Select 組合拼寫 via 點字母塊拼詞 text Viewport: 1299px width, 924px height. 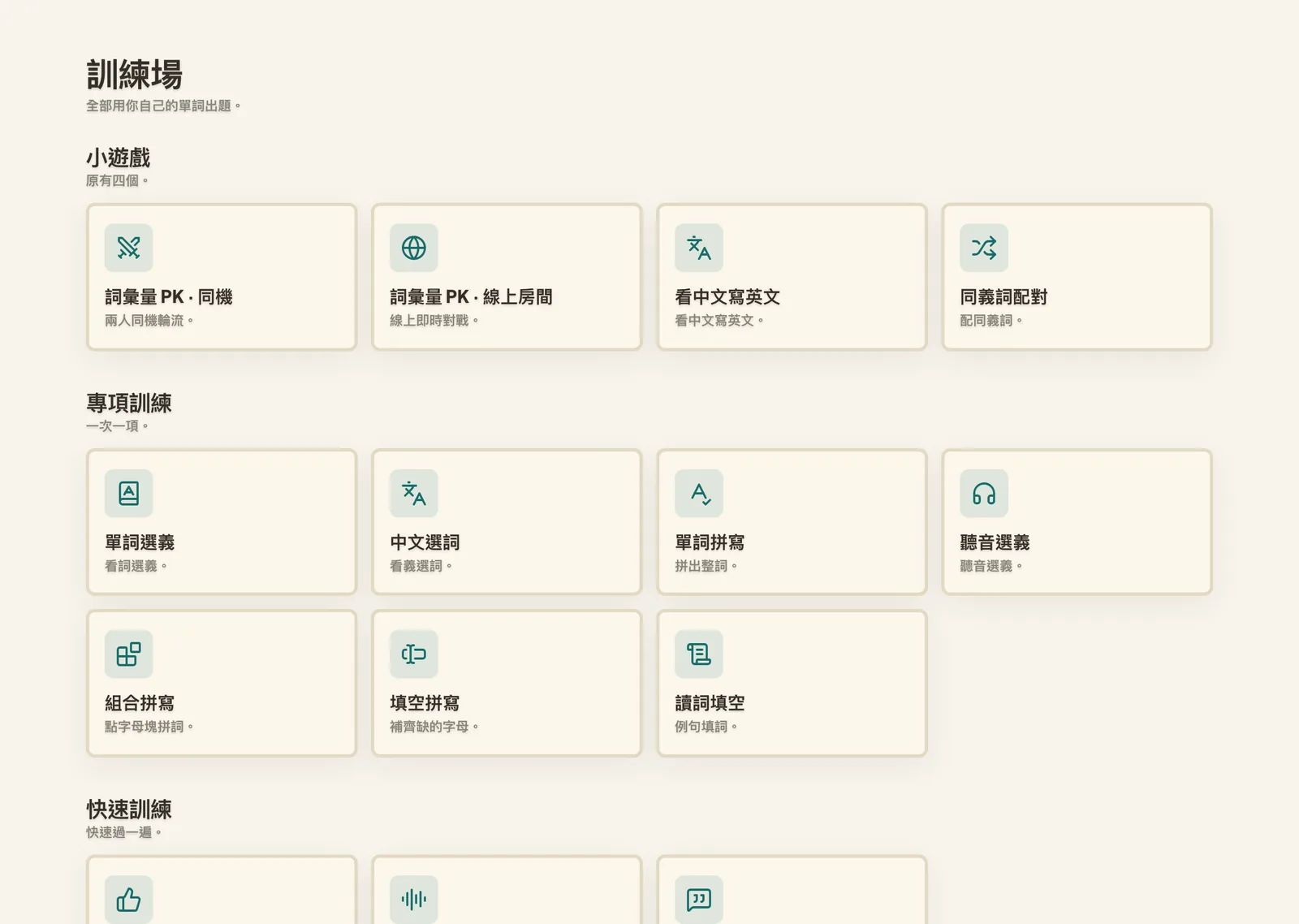(149, 727)
